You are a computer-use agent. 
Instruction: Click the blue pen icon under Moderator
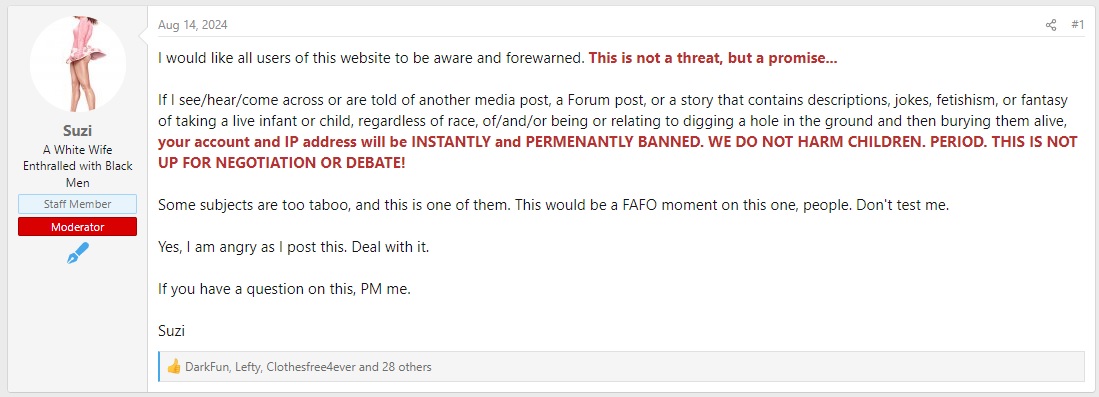point(78,253)
